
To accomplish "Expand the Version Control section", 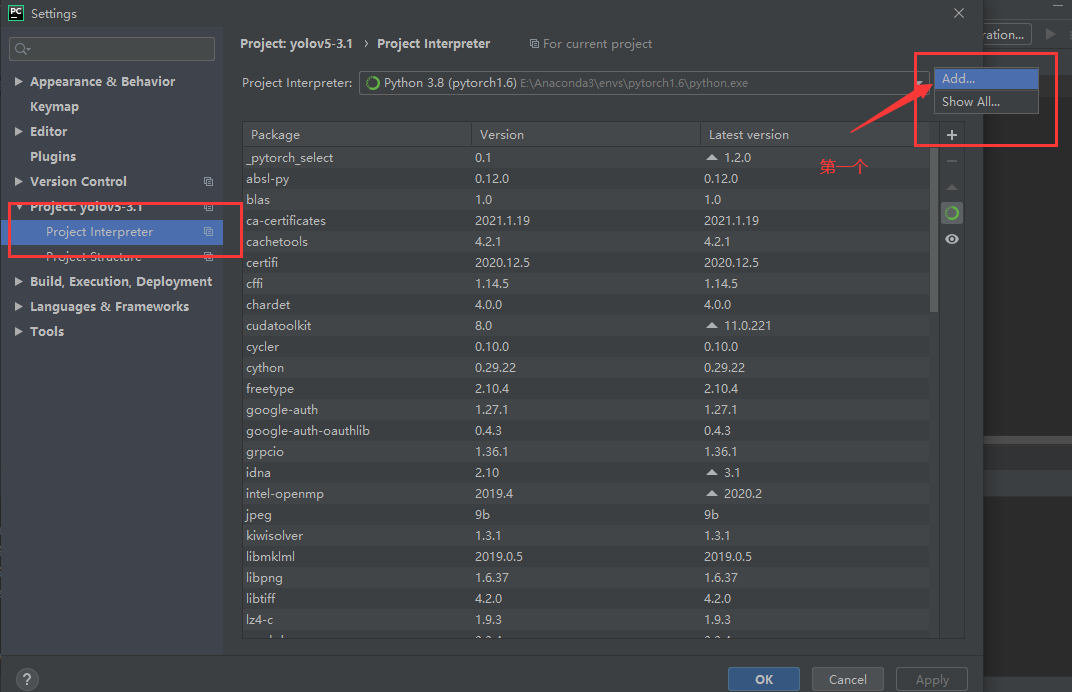I will [x=18, y=181].
